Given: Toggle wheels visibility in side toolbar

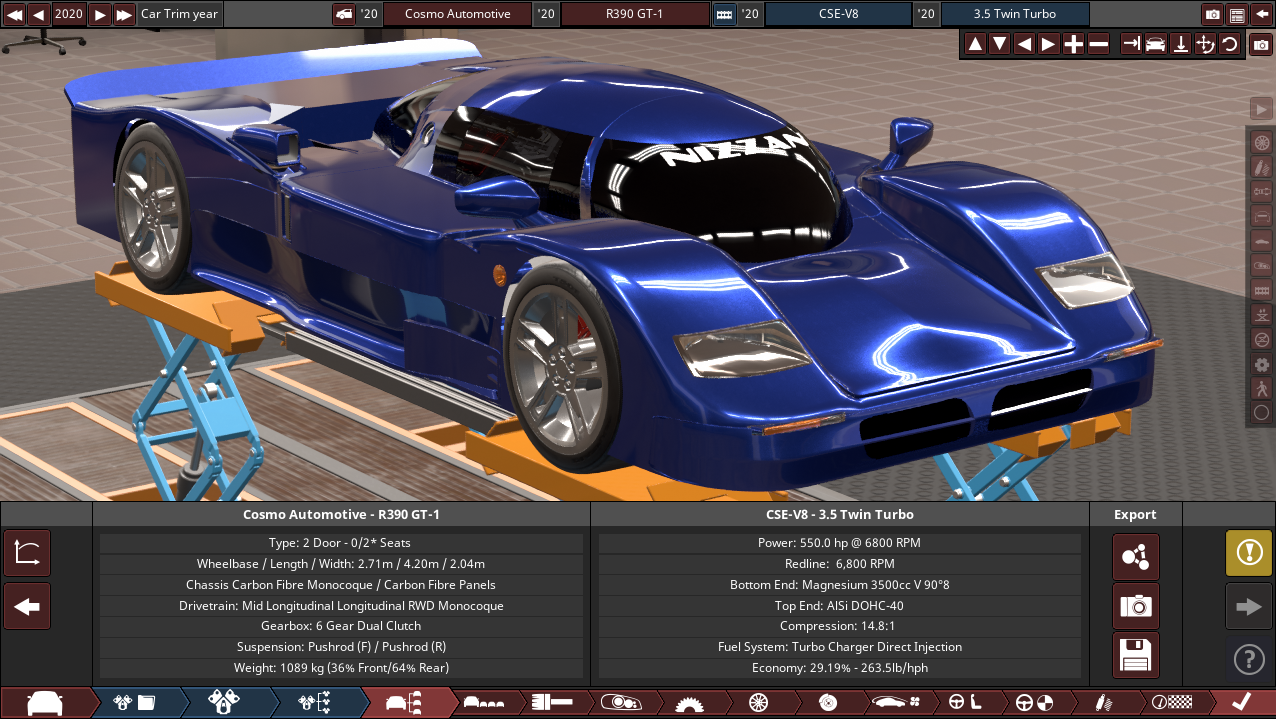Looking at the screenshot, I should coord(1261,142).
